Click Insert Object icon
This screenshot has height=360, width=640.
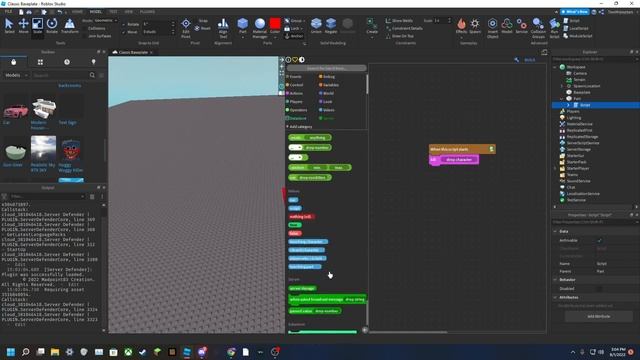pos(493,28)
